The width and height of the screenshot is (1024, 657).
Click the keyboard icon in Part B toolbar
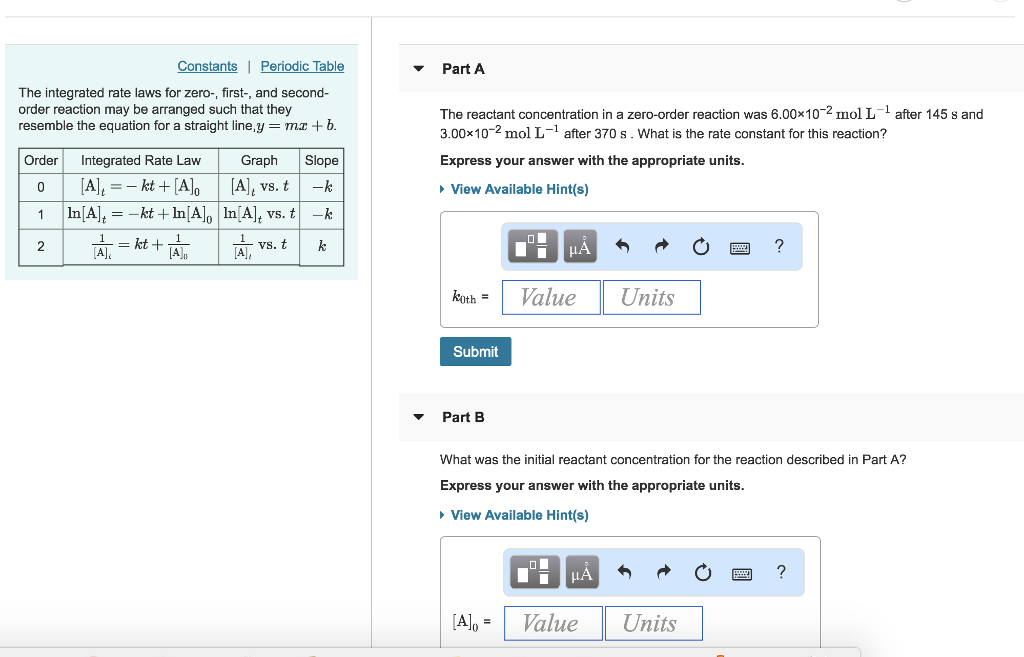[x=741, y=572]
